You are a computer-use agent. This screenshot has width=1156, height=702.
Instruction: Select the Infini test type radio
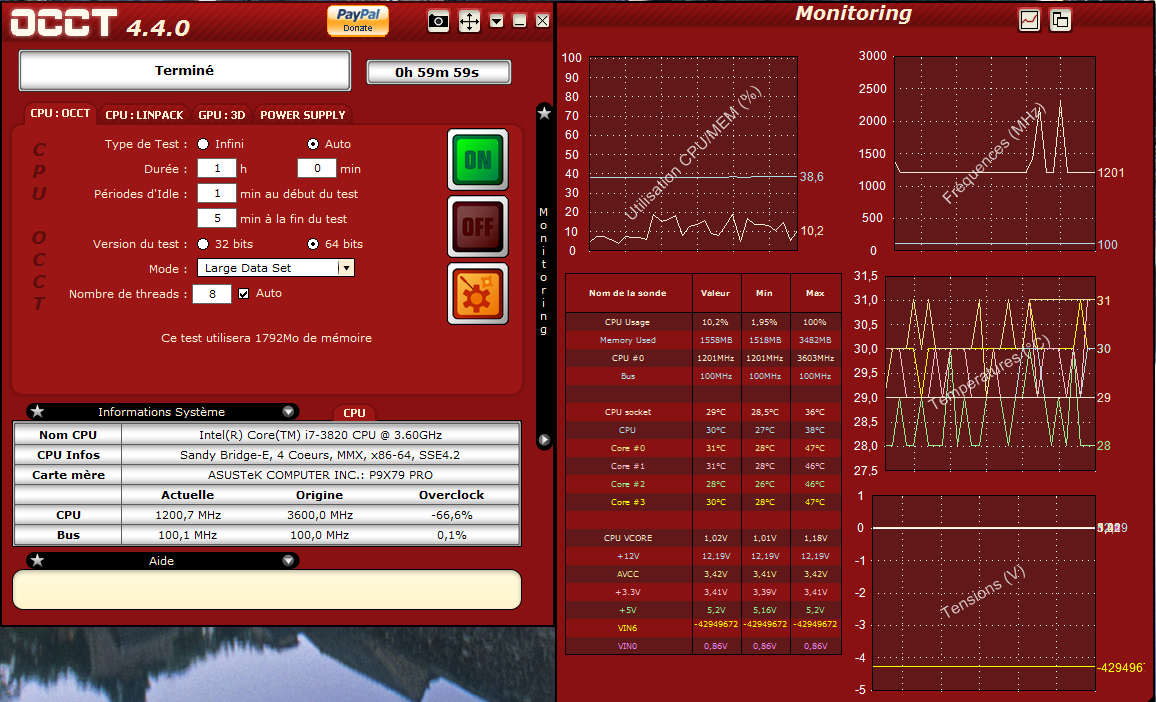pos(203,144)
